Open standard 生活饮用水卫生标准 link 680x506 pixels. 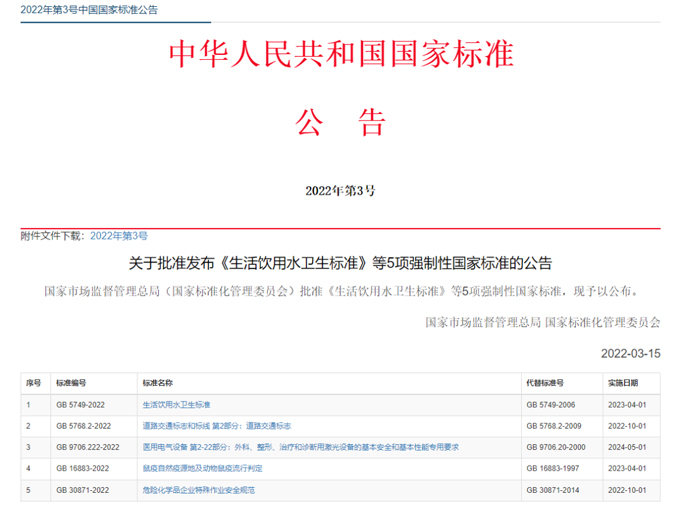(x=176, y=404)
